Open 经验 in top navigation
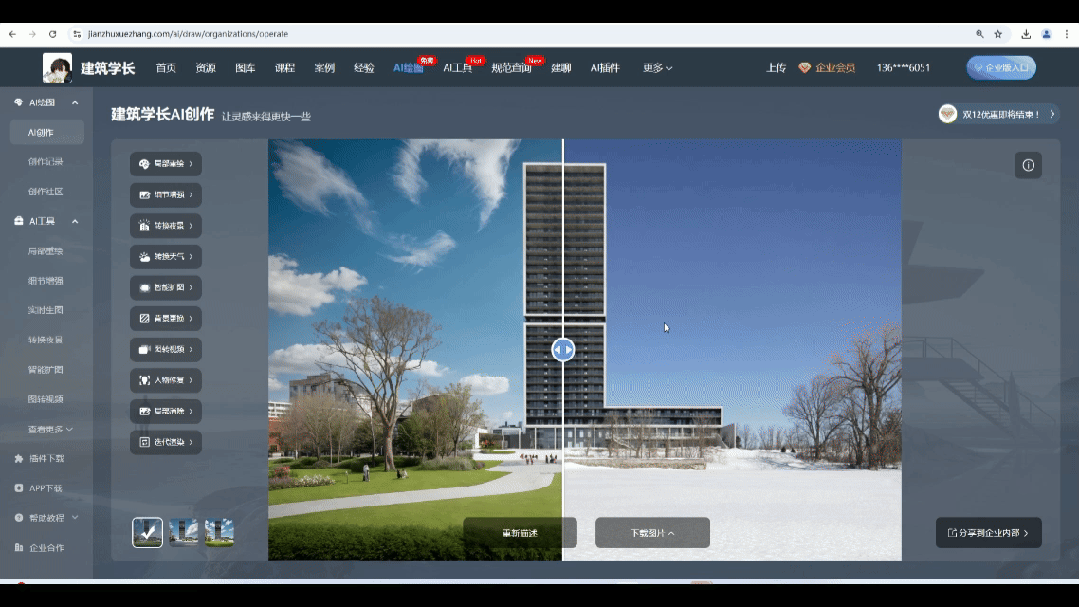The image size is (1079, 607). click(x=364, y=67)
